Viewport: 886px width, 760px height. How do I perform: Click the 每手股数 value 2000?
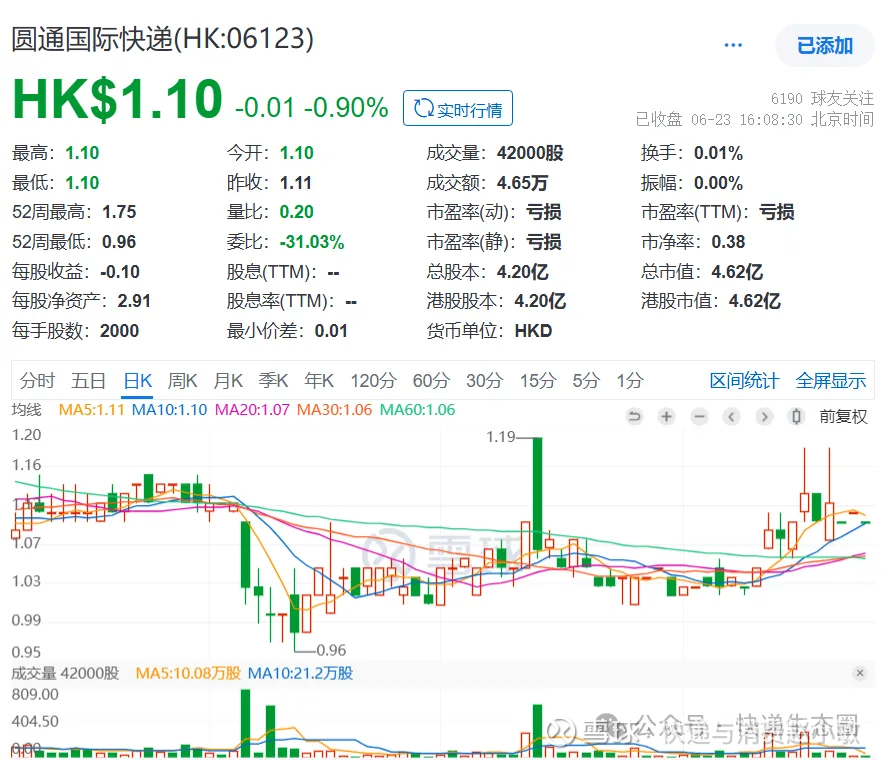119,331
